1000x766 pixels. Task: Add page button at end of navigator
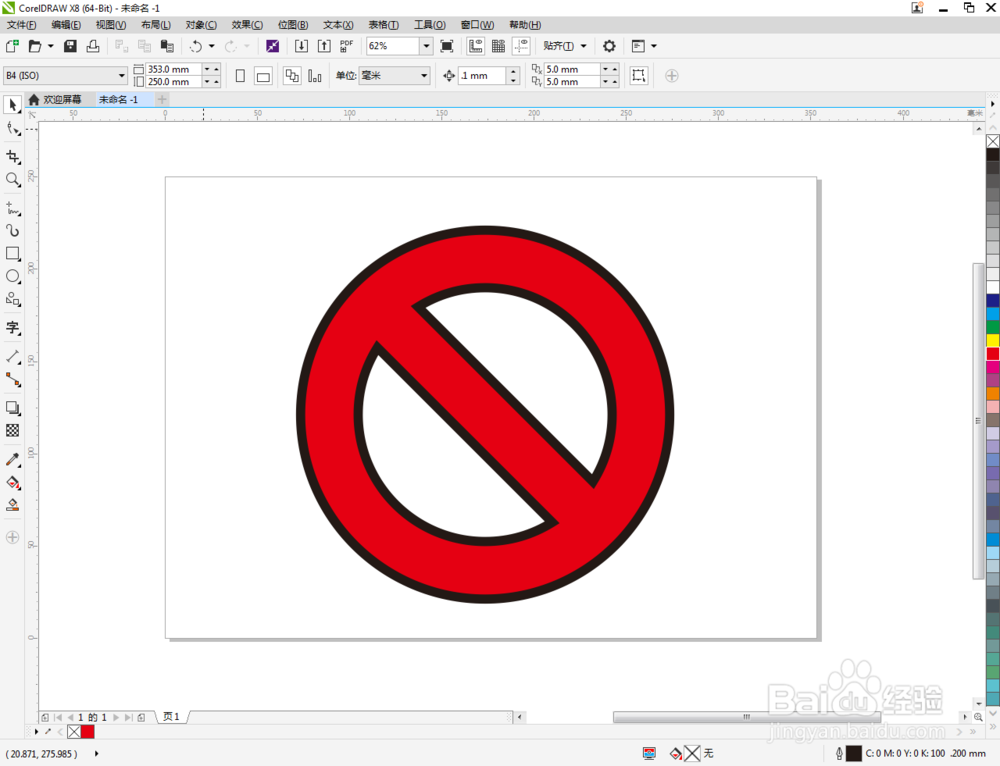point(141,718)
